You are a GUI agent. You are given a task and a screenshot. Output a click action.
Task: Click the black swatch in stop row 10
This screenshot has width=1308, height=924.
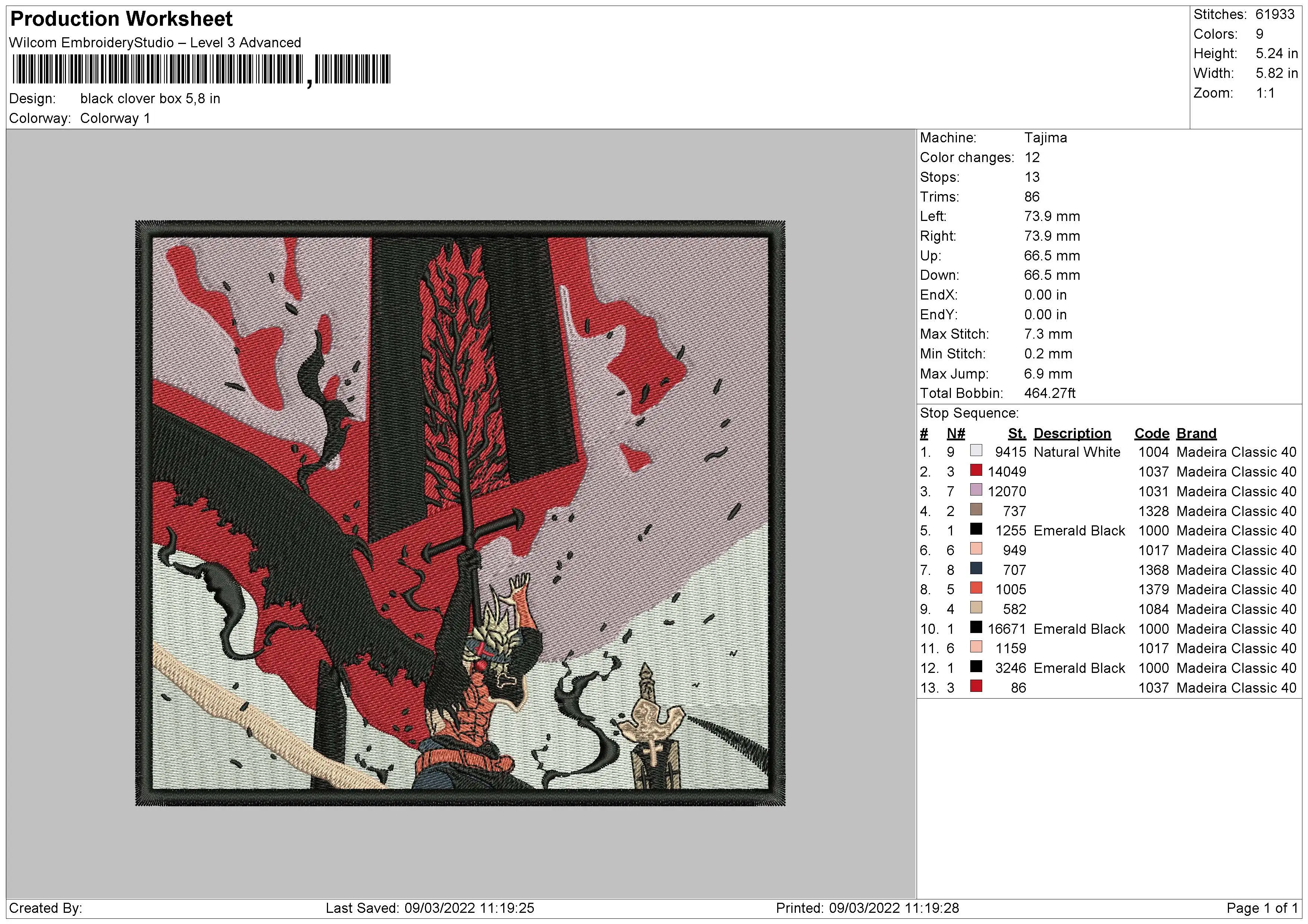click(x=976, y=627)
